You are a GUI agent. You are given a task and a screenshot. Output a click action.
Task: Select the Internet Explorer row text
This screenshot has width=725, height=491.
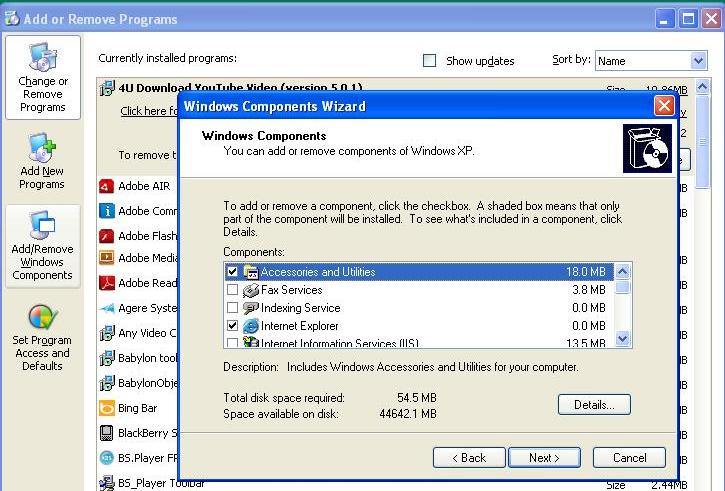(299, 326)
